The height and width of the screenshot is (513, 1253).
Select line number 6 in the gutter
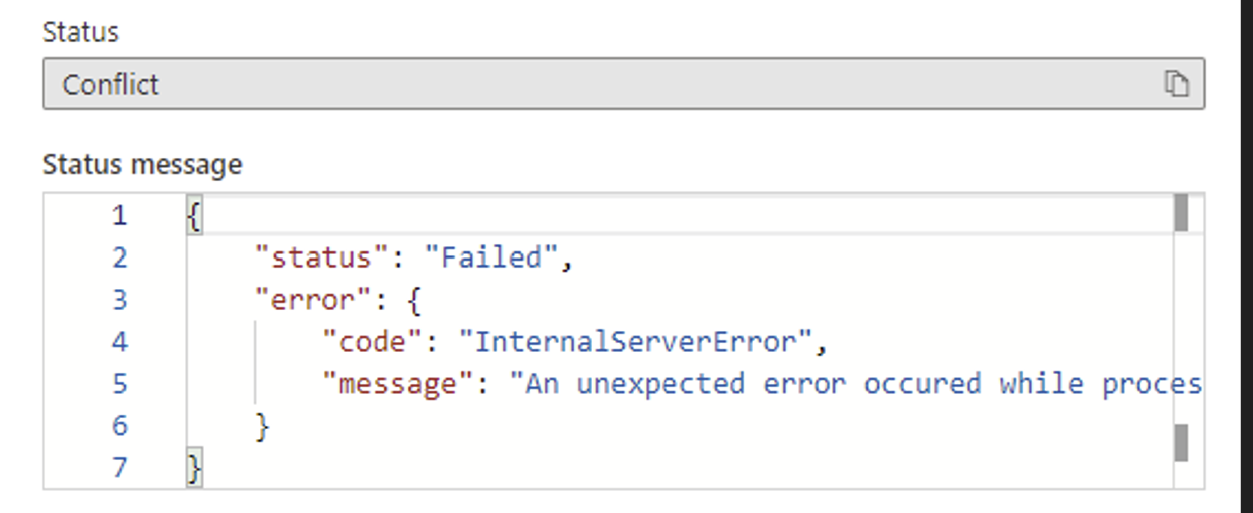pyautogui.click(x=120, y=426)
